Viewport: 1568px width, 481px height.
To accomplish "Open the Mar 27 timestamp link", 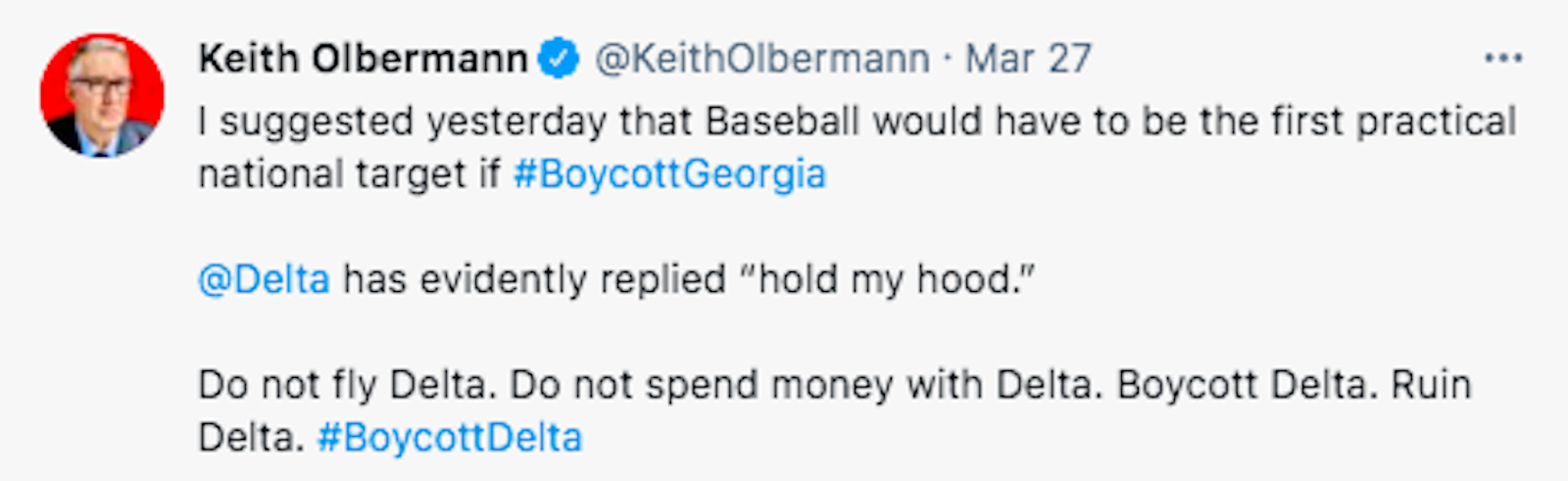I will pyautogui.click(x=1028, y=59).
